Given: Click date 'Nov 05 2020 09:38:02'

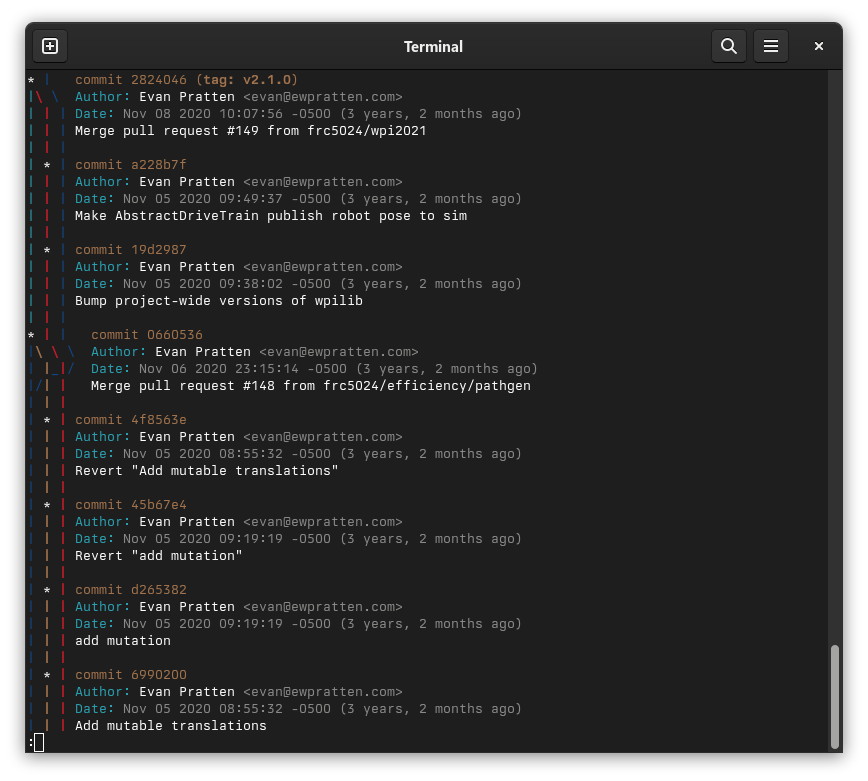Looking at the screenshot, I should pos(203,284).
